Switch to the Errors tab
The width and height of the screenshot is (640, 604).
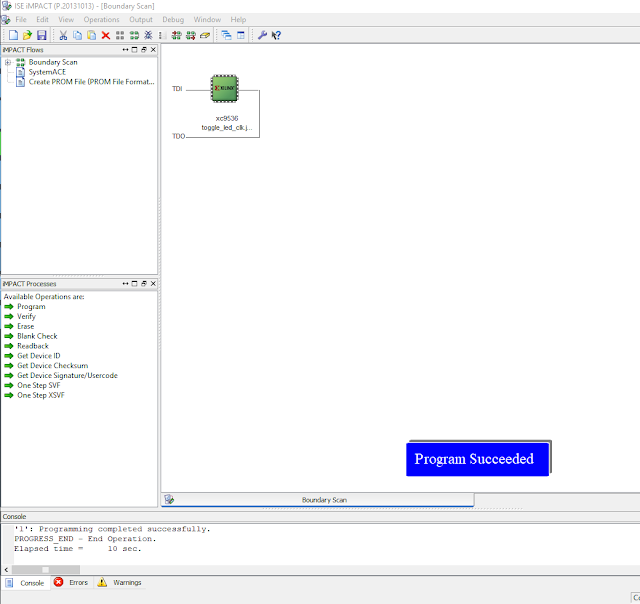point(72,582)
